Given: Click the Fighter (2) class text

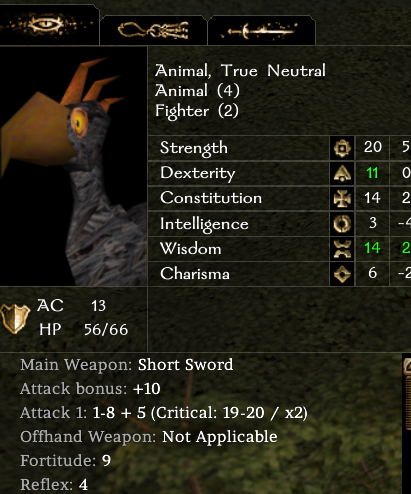Looking at the screenshot, I should tap(197, 111).
